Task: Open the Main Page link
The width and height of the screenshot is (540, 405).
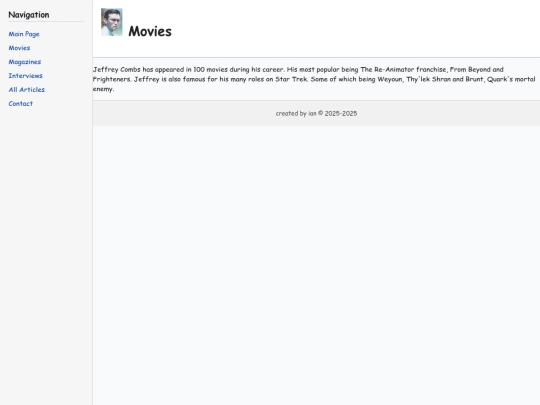Action: click(24, 34)
